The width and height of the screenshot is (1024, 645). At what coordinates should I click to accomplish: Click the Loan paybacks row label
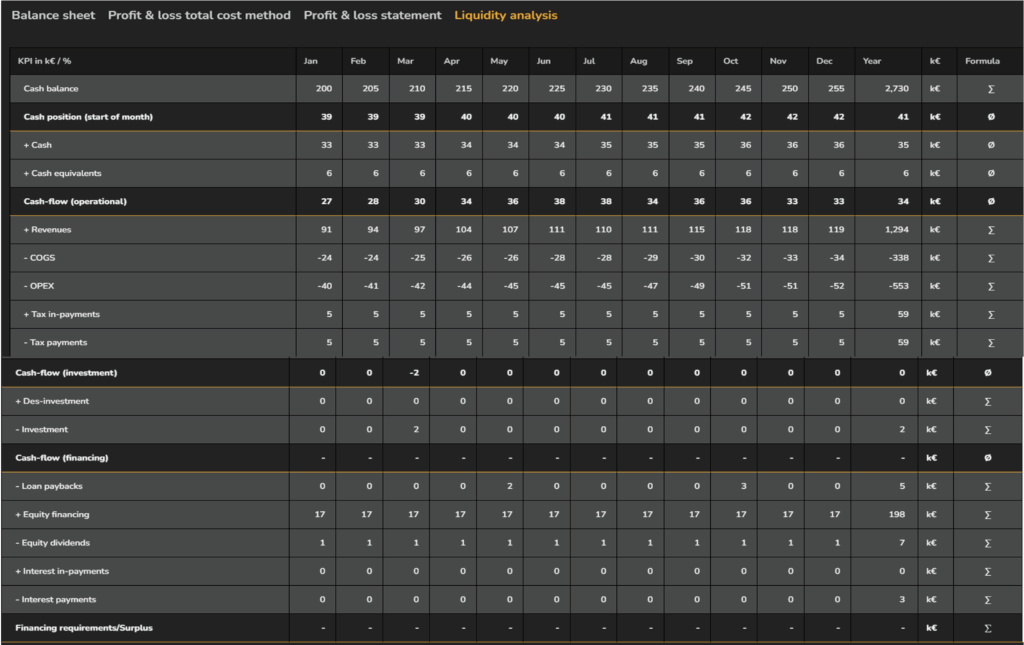[49, 486]
